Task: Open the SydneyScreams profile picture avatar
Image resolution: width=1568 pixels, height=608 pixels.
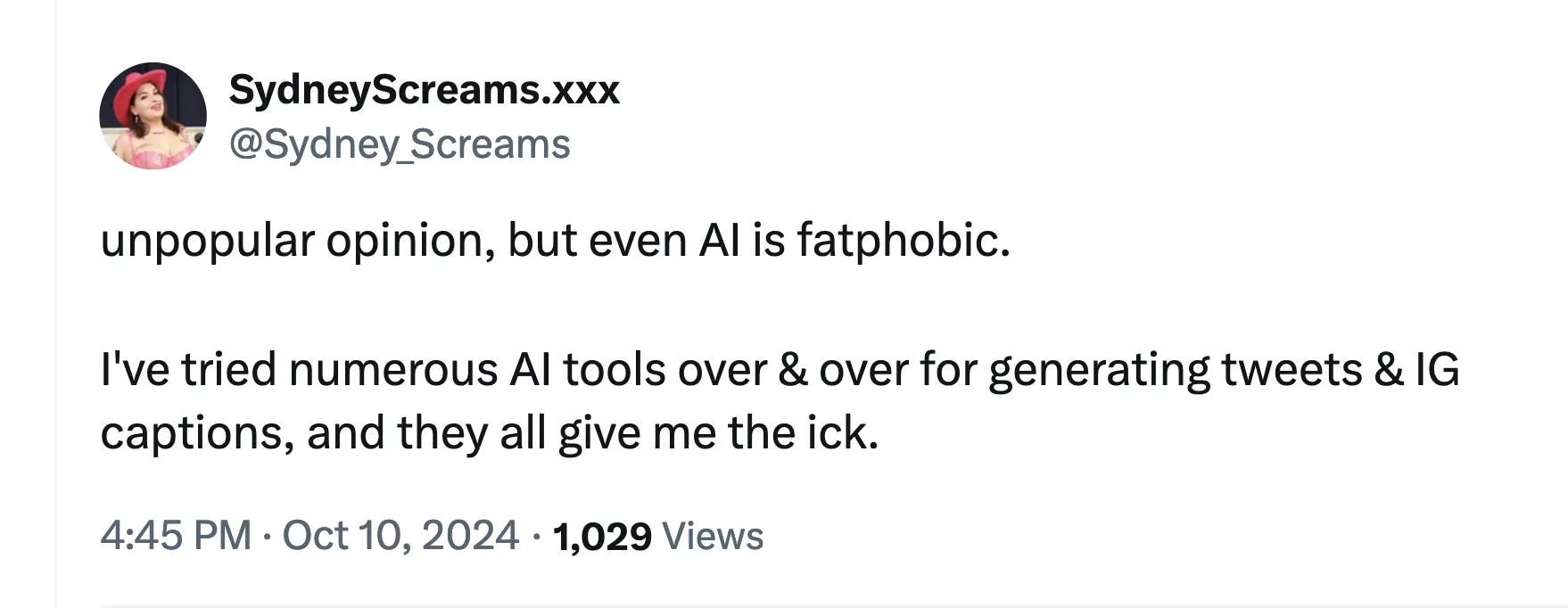Action: click(153, 116)
